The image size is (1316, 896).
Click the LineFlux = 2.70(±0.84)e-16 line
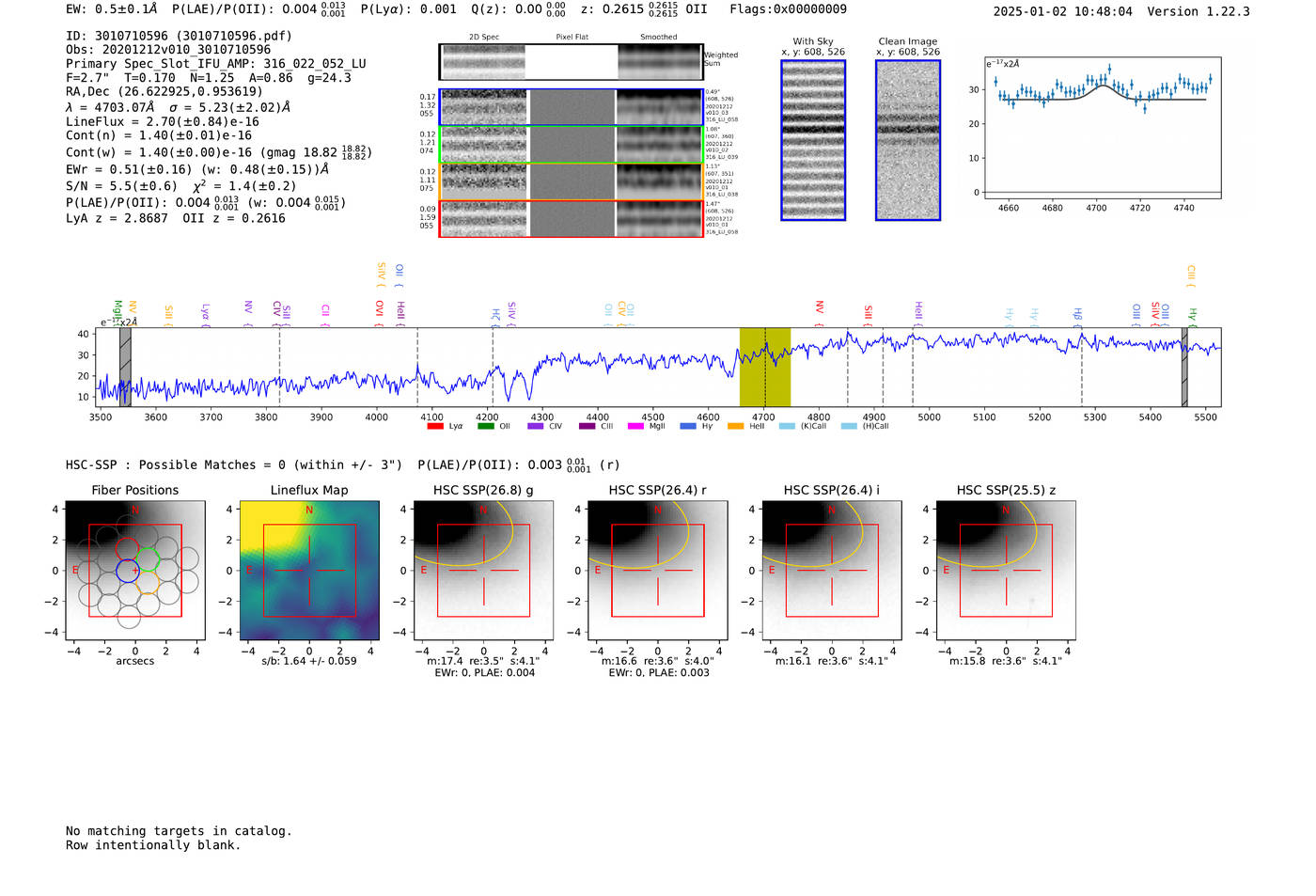[x=163, y=122]
